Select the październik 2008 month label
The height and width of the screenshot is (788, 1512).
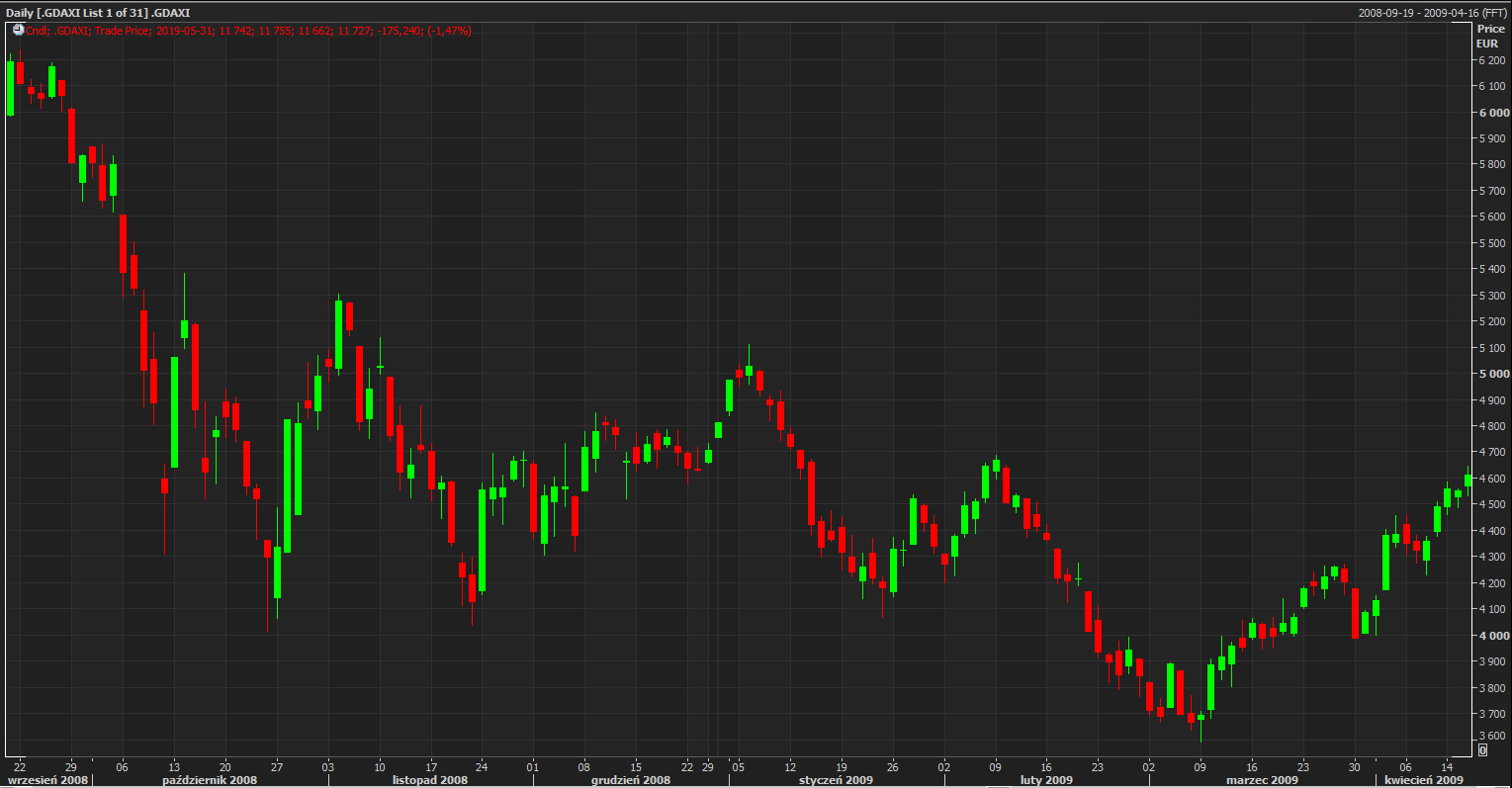pos(210,780)
